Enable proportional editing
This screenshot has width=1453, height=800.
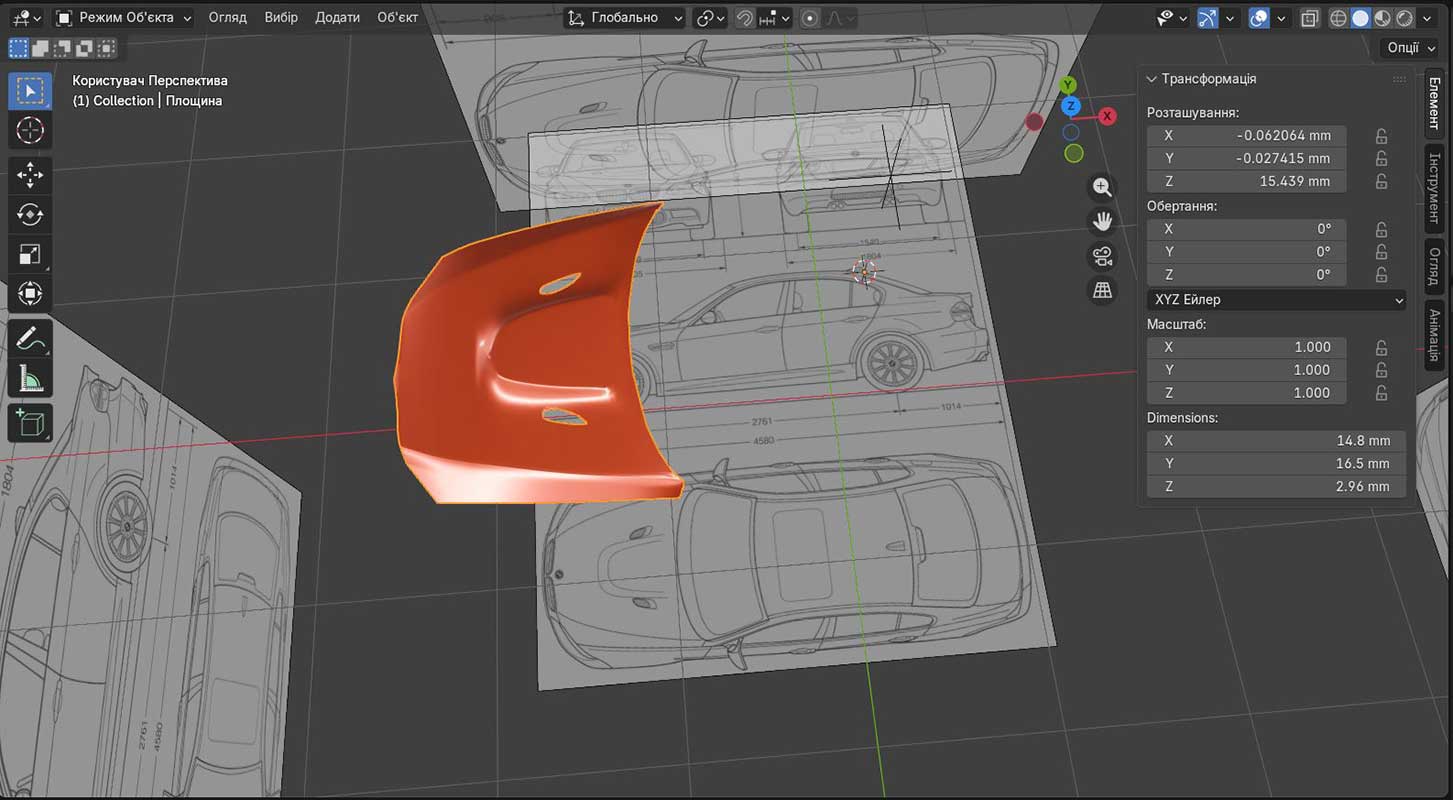[810, 18]
